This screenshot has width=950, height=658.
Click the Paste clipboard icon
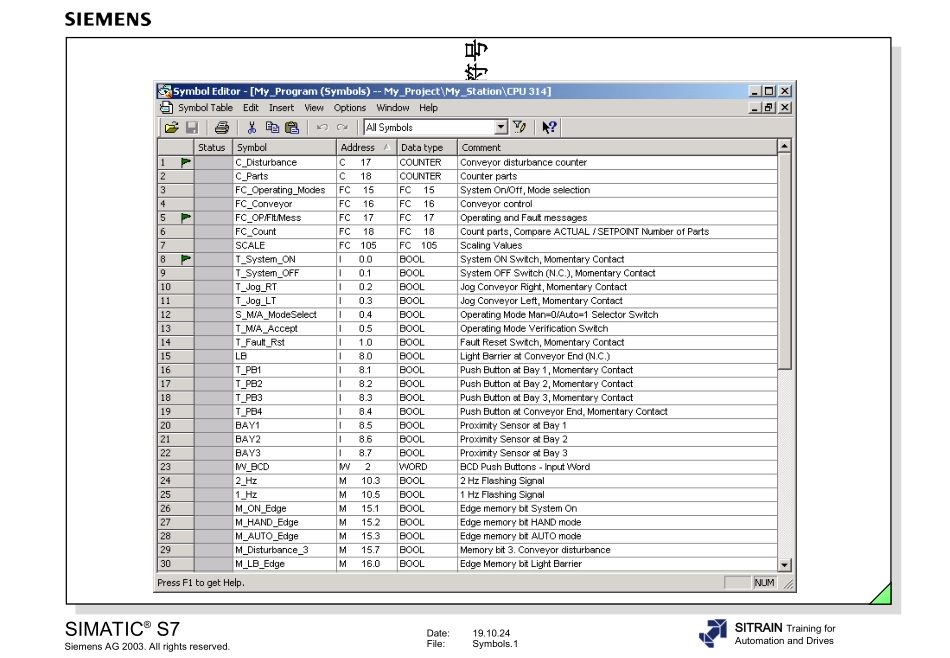(x=292, y=127)
